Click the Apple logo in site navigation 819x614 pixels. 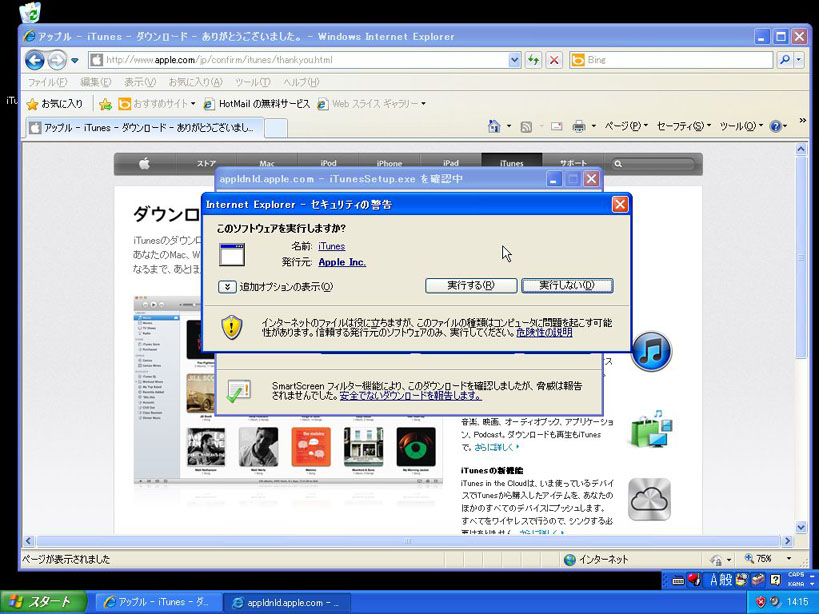(x=145, y=163)
